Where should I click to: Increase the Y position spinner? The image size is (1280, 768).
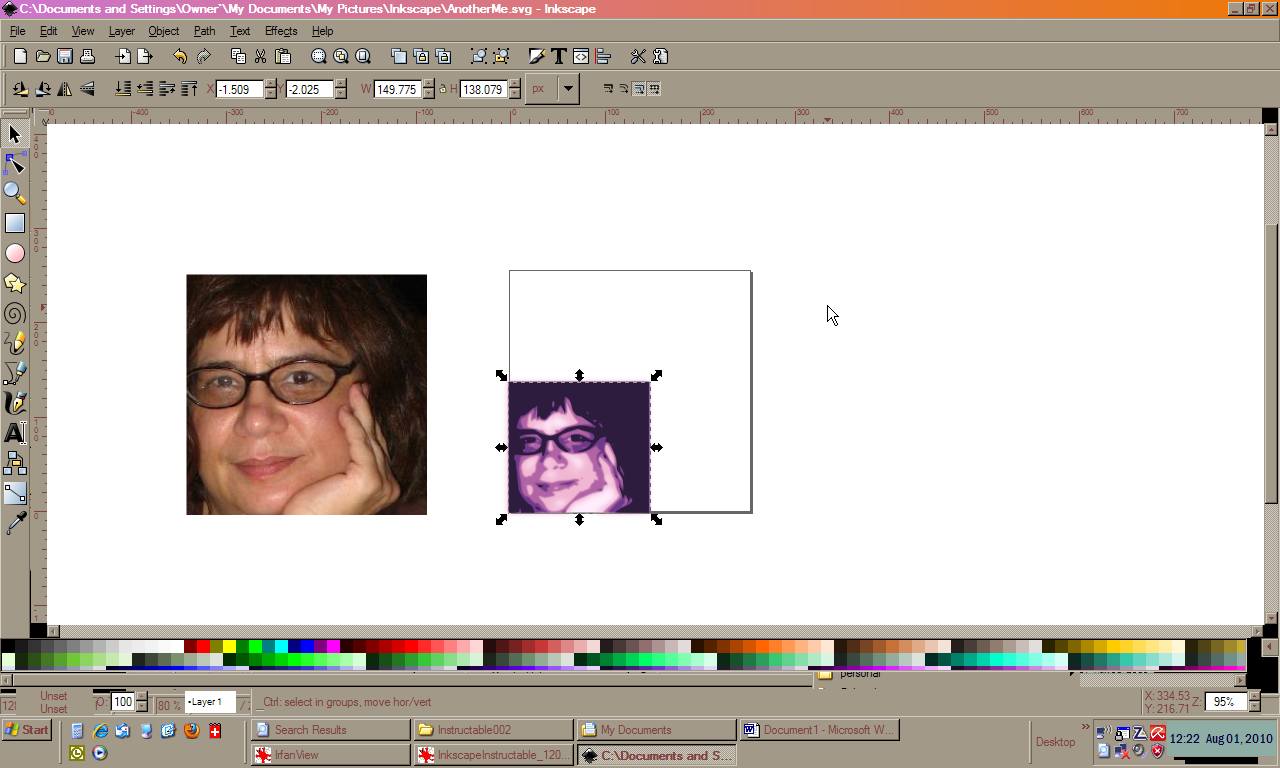[341, 84]
